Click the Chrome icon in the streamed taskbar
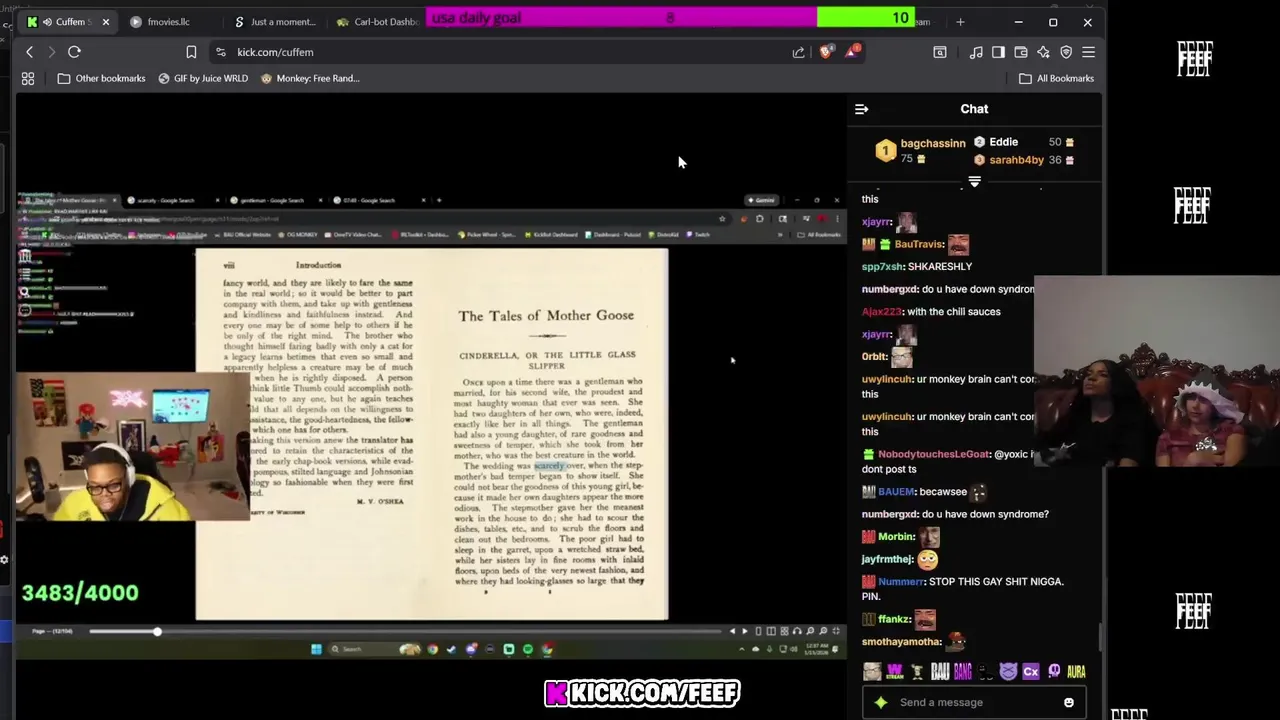Image resolution: width=1280 pixels, height=720 pixels. click(432, 649)
